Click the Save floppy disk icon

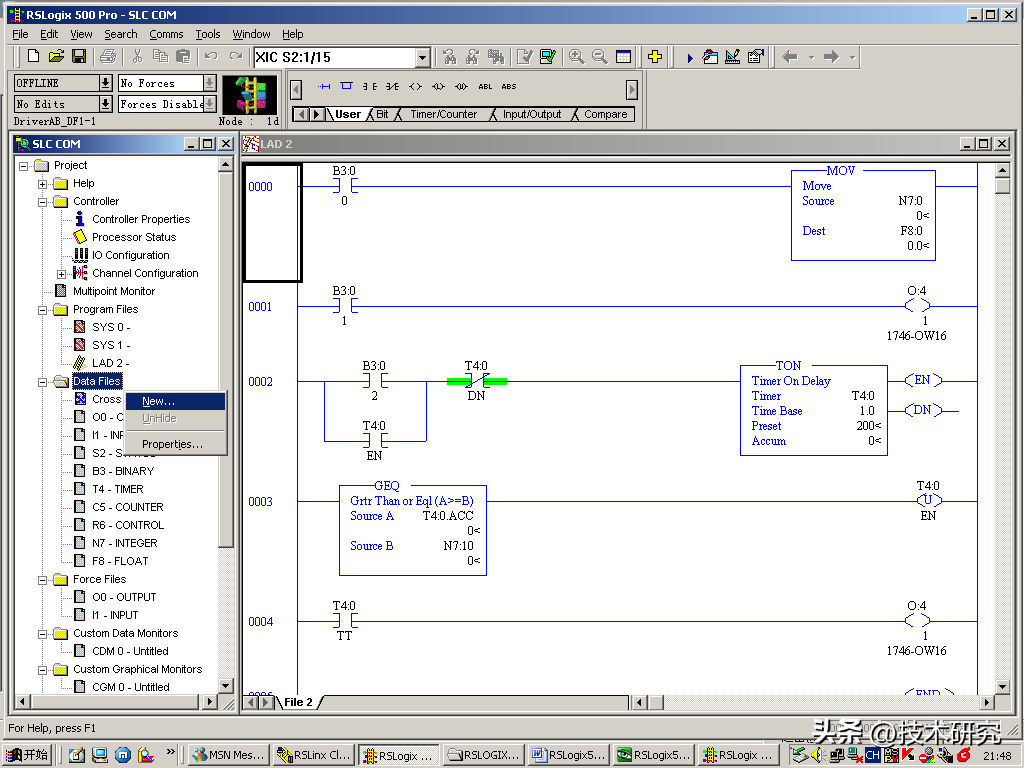pos(79,57)
